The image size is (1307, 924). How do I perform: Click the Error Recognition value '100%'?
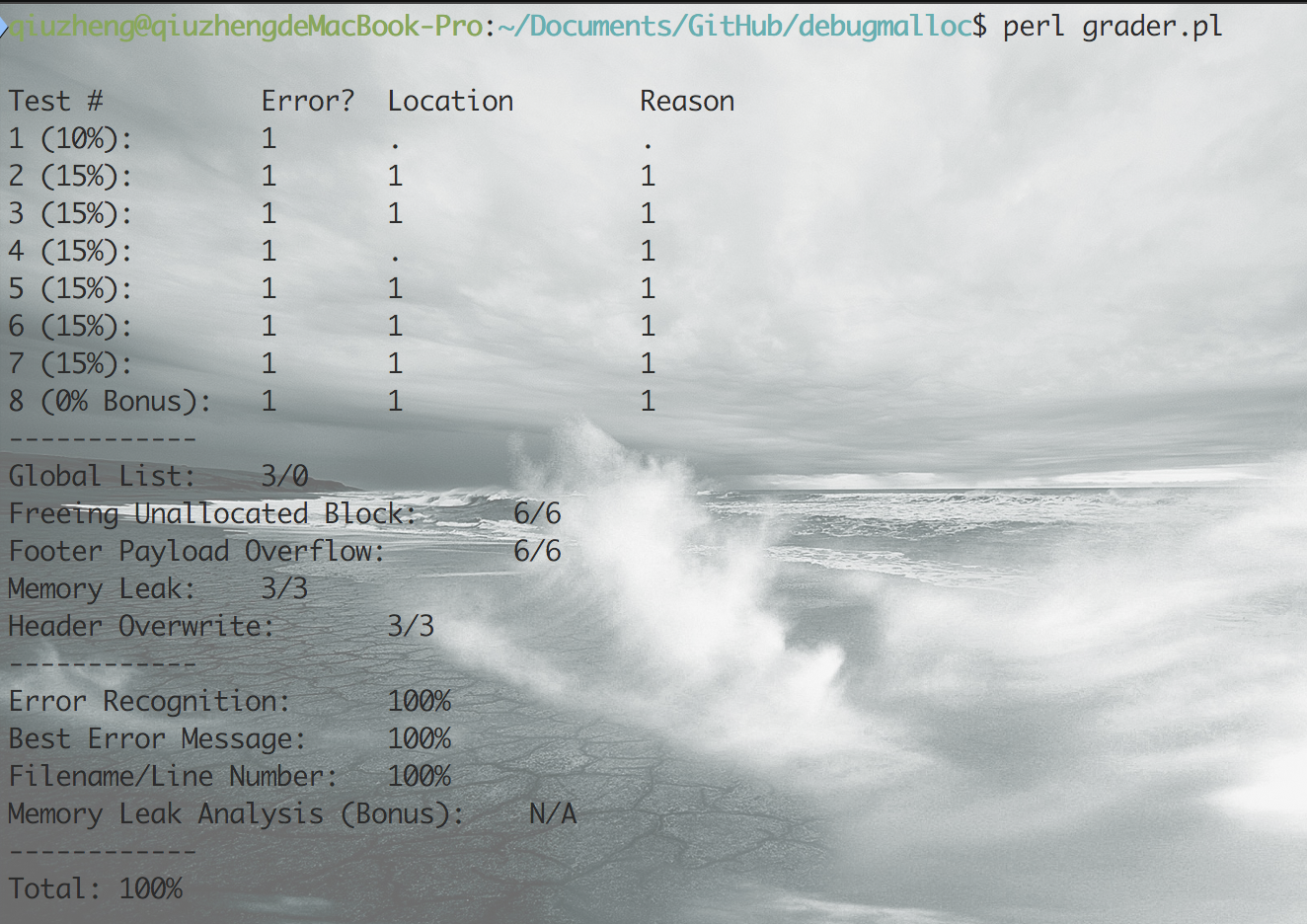point(420,701)
